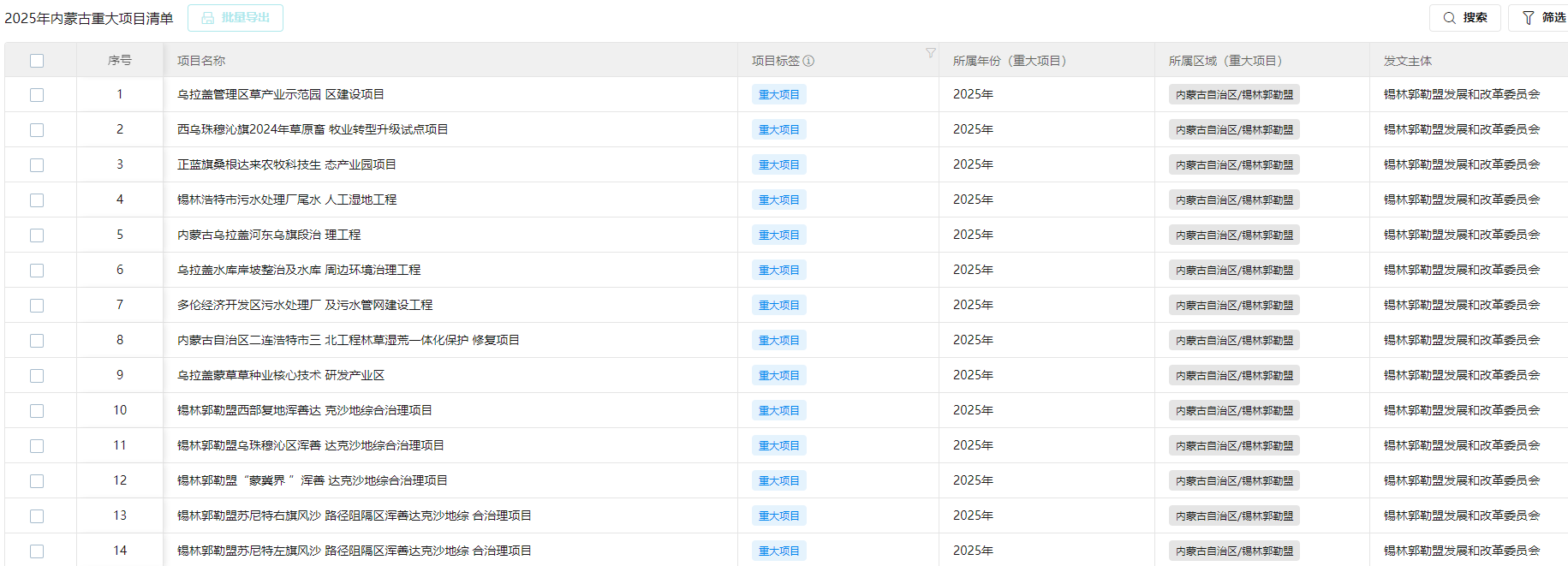Click the 项目名称 column header
This screenshot has width=1568, height=566.
click(x=201, y=61)
